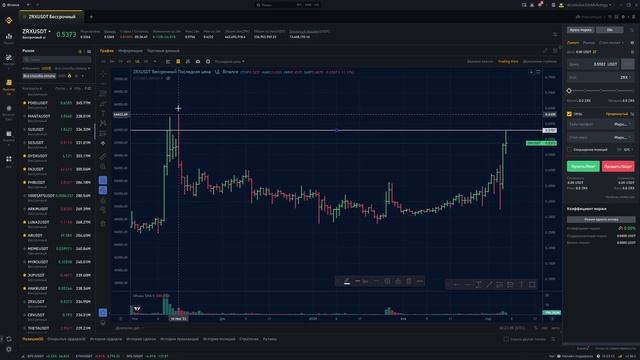Switch to the Информация tab above the chart
Image resolution: width=640 pixels, height=360 pixels.
click(x=130, y=51)
